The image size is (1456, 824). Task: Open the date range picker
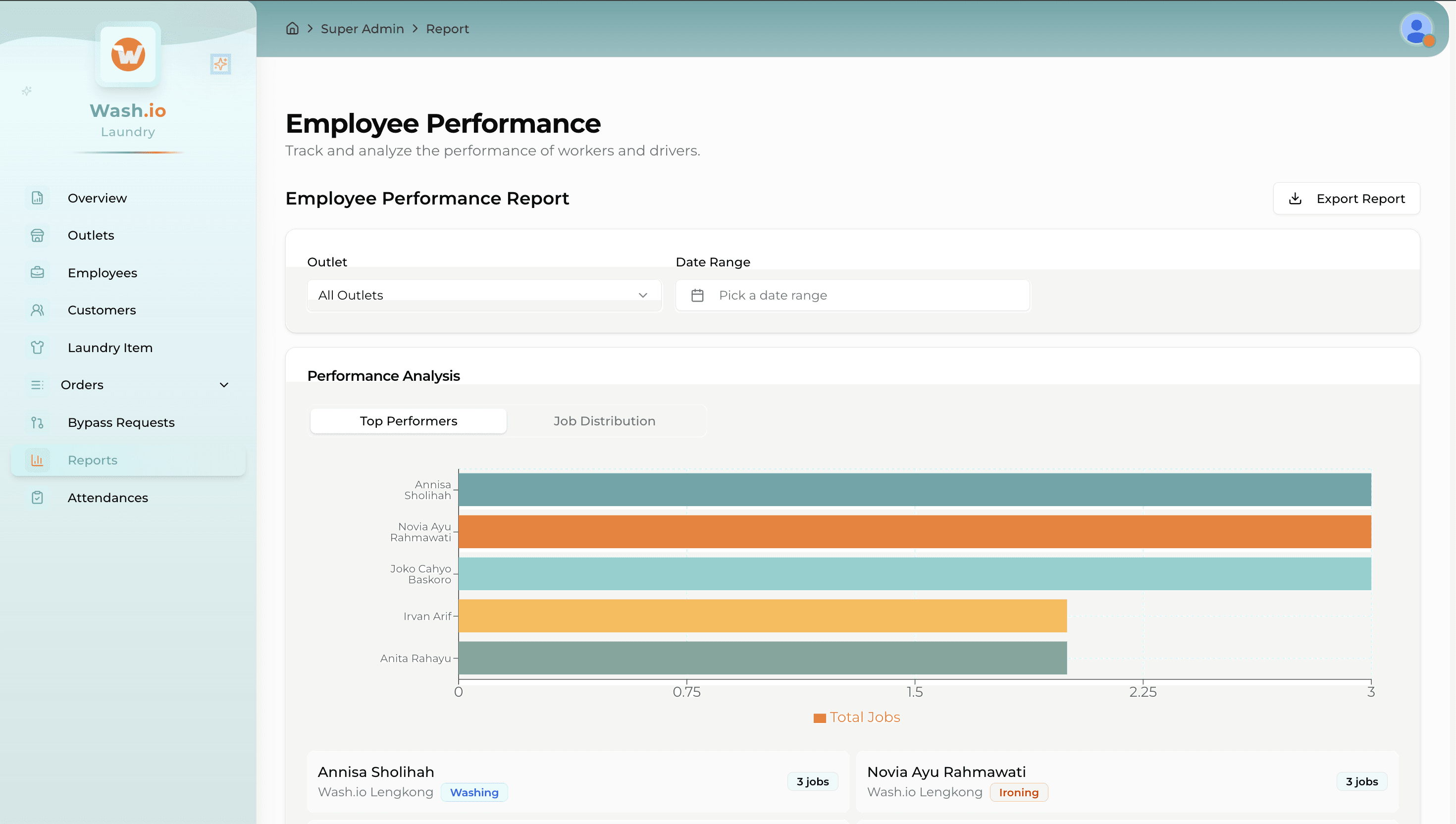pyautogui.click(x=852, y=295)
